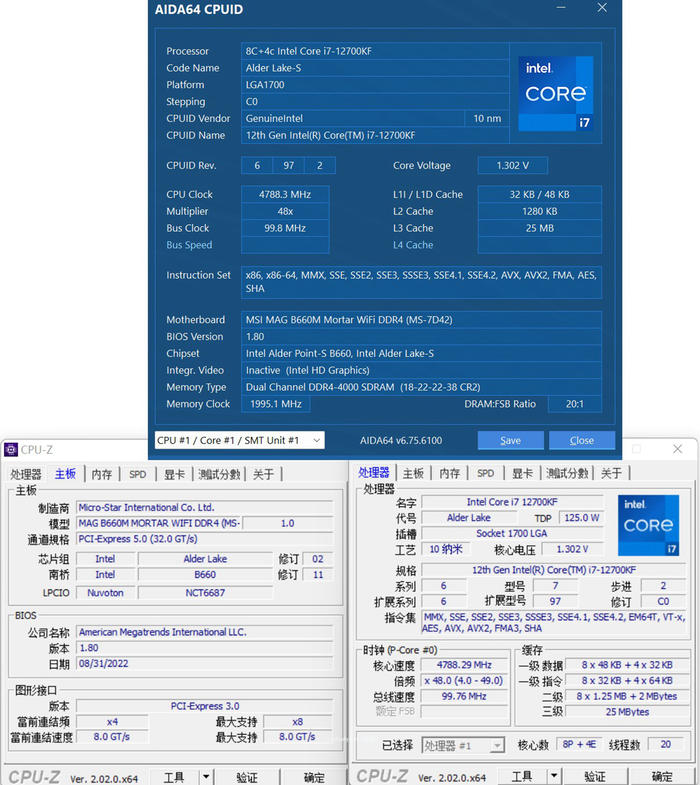Screen dimensions: 700x785
Task: Click the CPU Clock value 4788.3 MHz
Action: coord(285,194)
